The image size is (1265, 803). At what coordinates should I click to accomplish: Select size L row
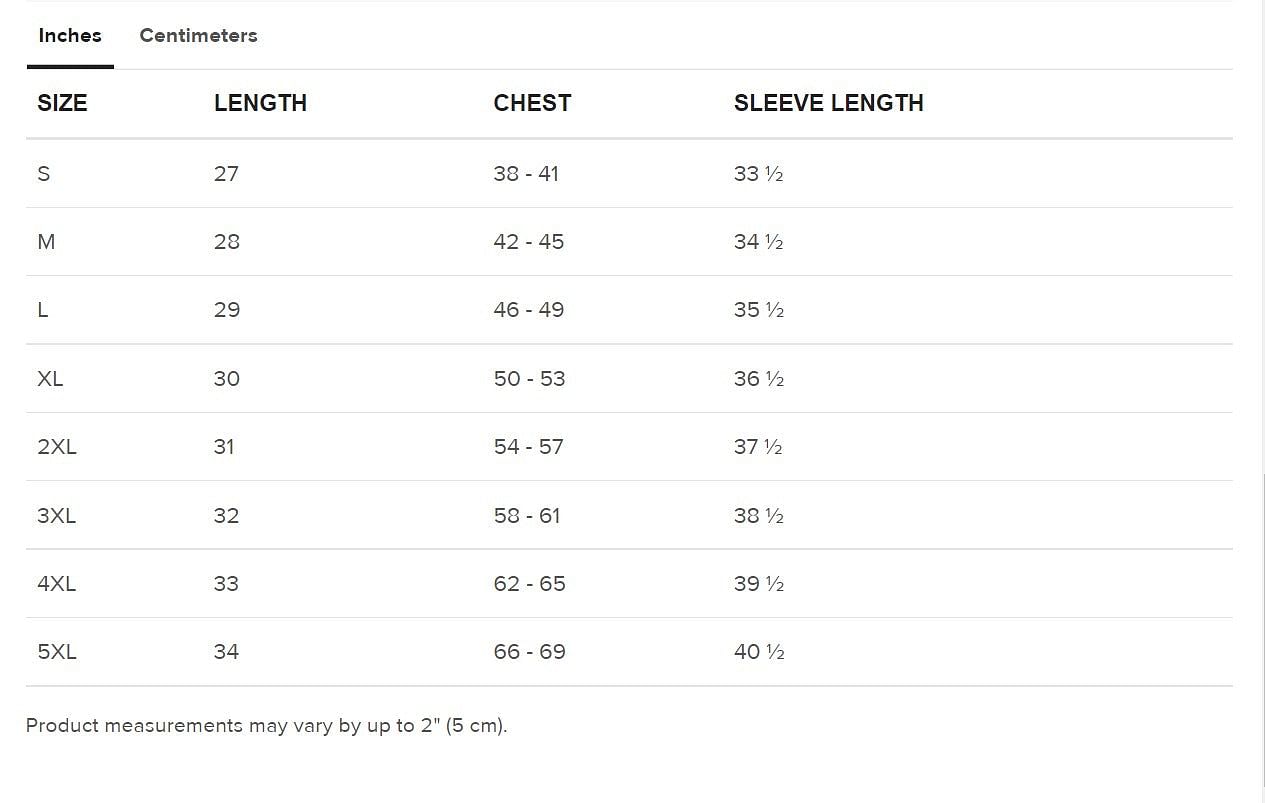pos(43,310)
